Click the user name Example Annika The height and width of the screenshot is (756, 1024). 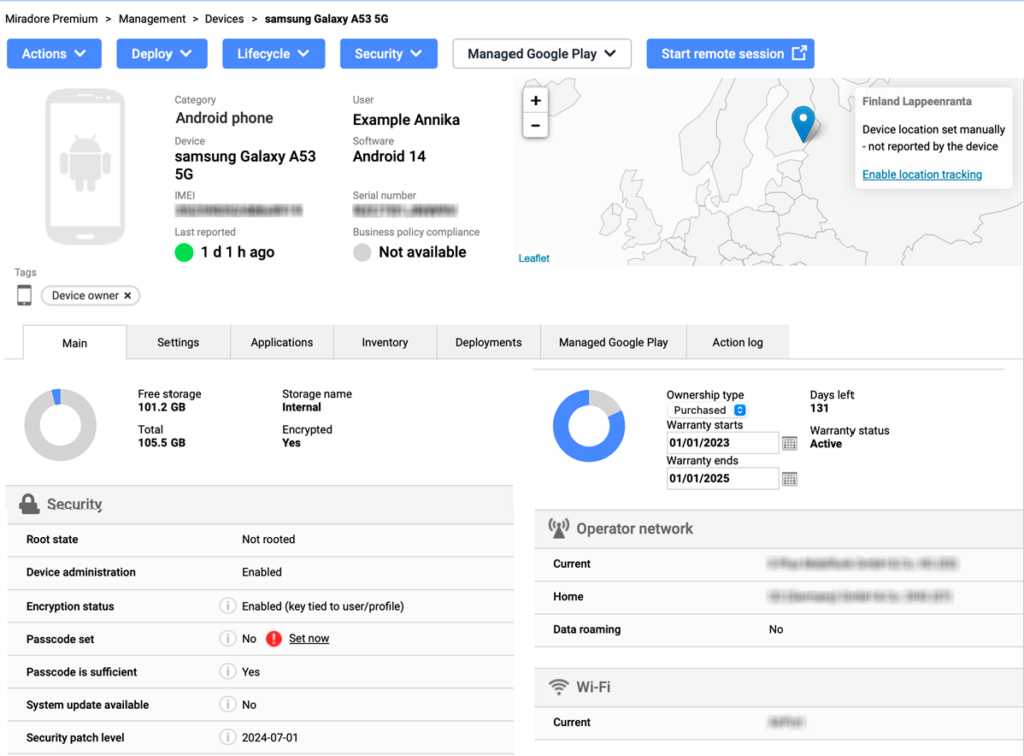pos(406,120)
